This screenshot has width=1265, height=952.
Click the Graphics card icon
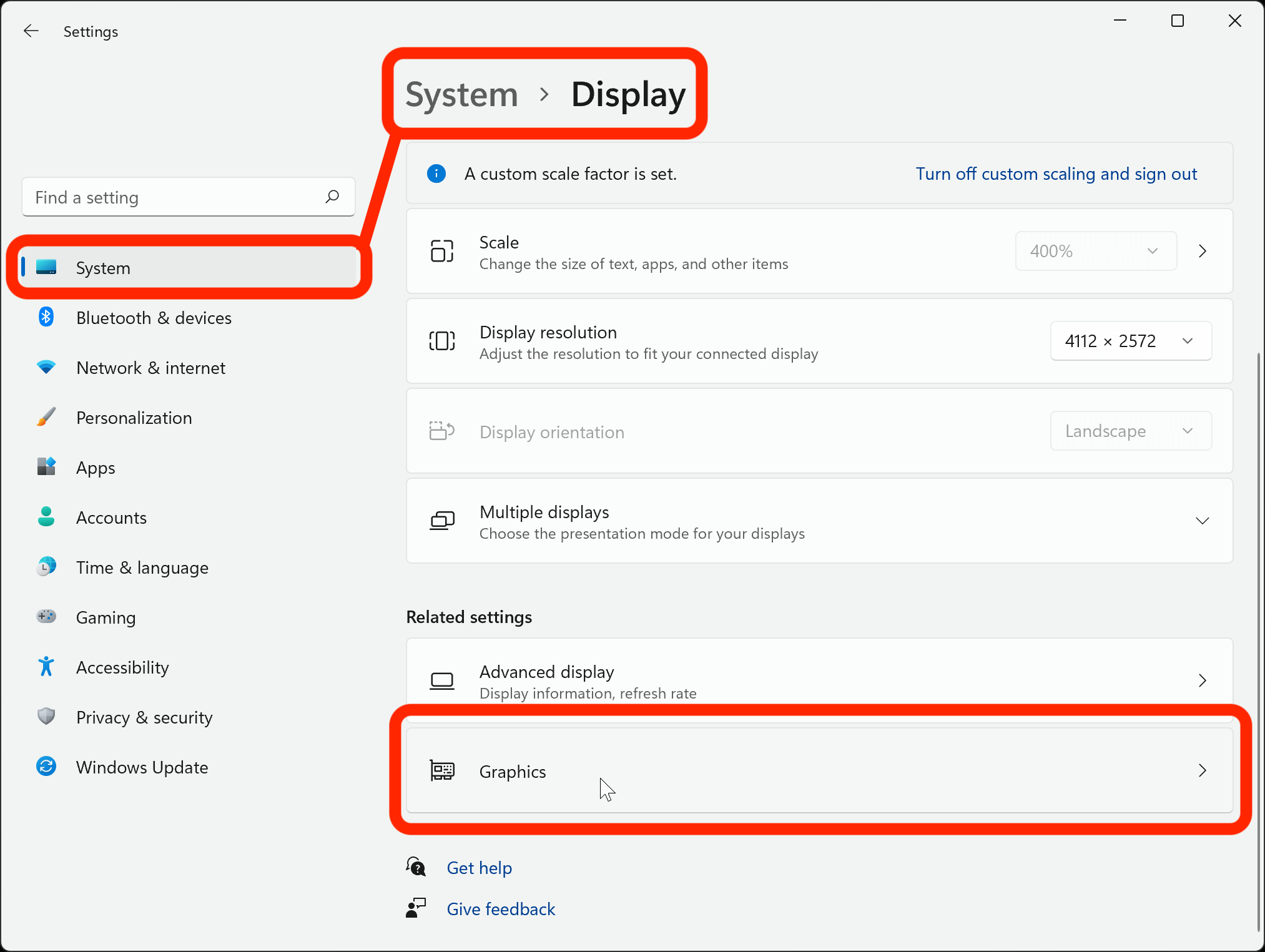(x=442, y=771)
